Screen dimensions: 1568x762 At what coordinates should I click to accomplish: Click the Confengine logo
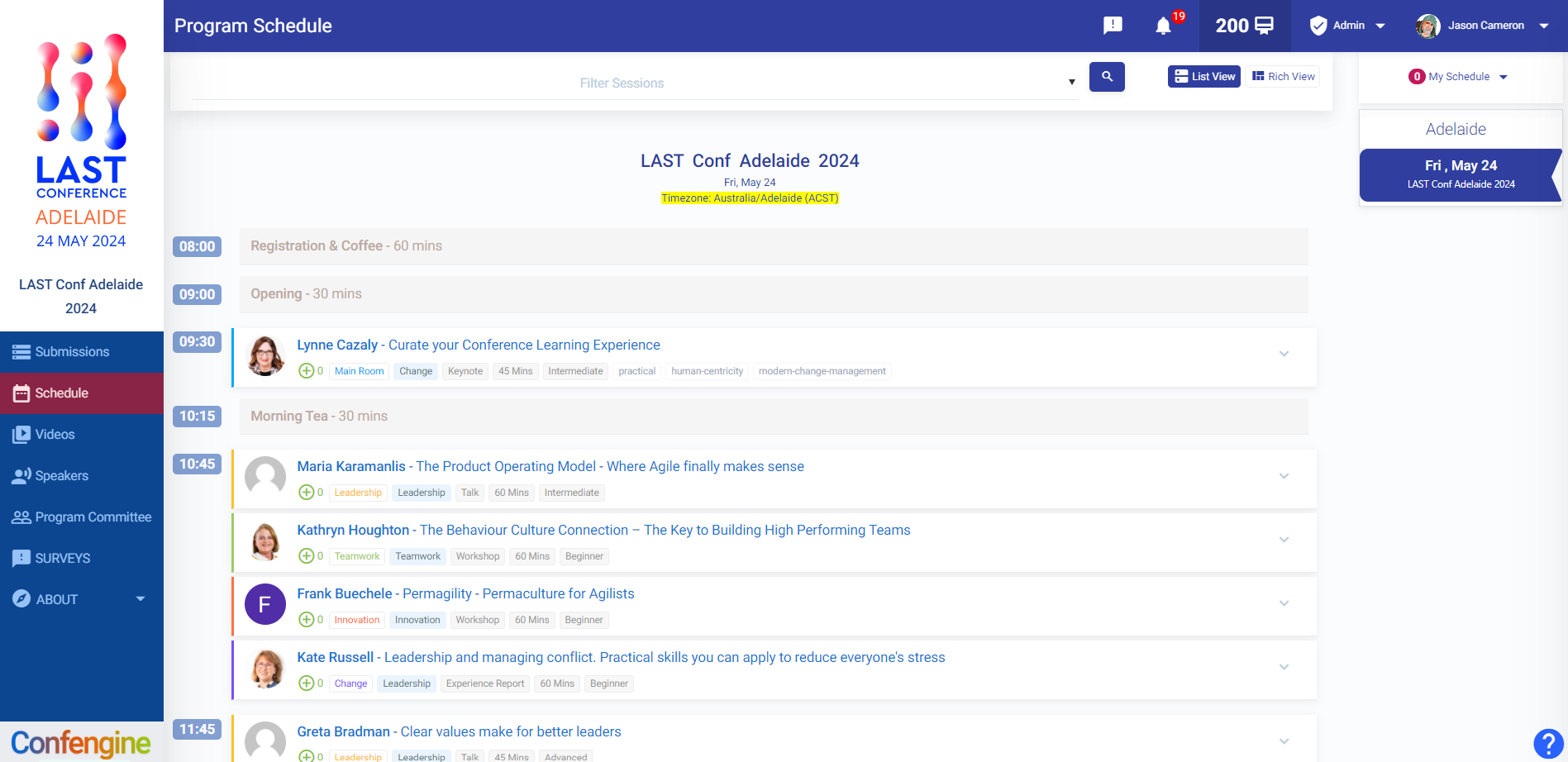81,743
